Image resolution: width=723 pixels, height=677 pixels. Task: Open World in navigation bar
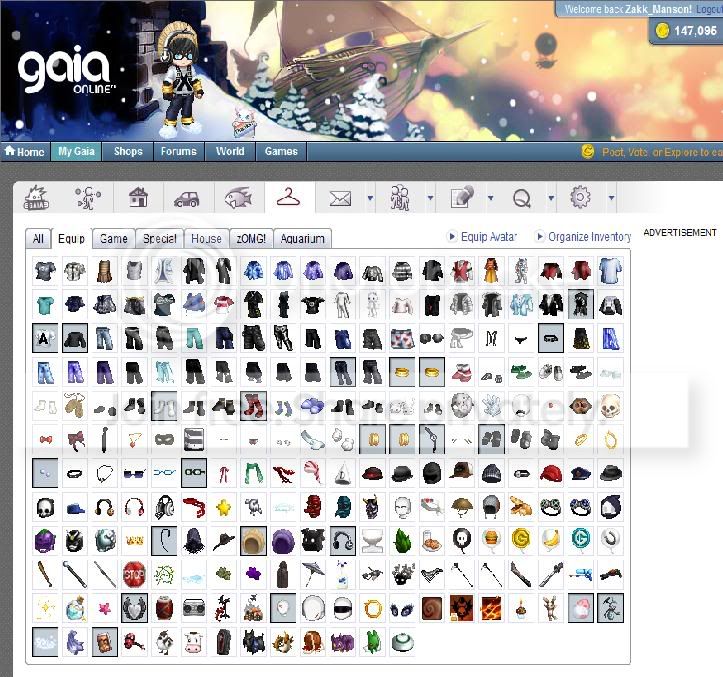click(x=230, y=151)
